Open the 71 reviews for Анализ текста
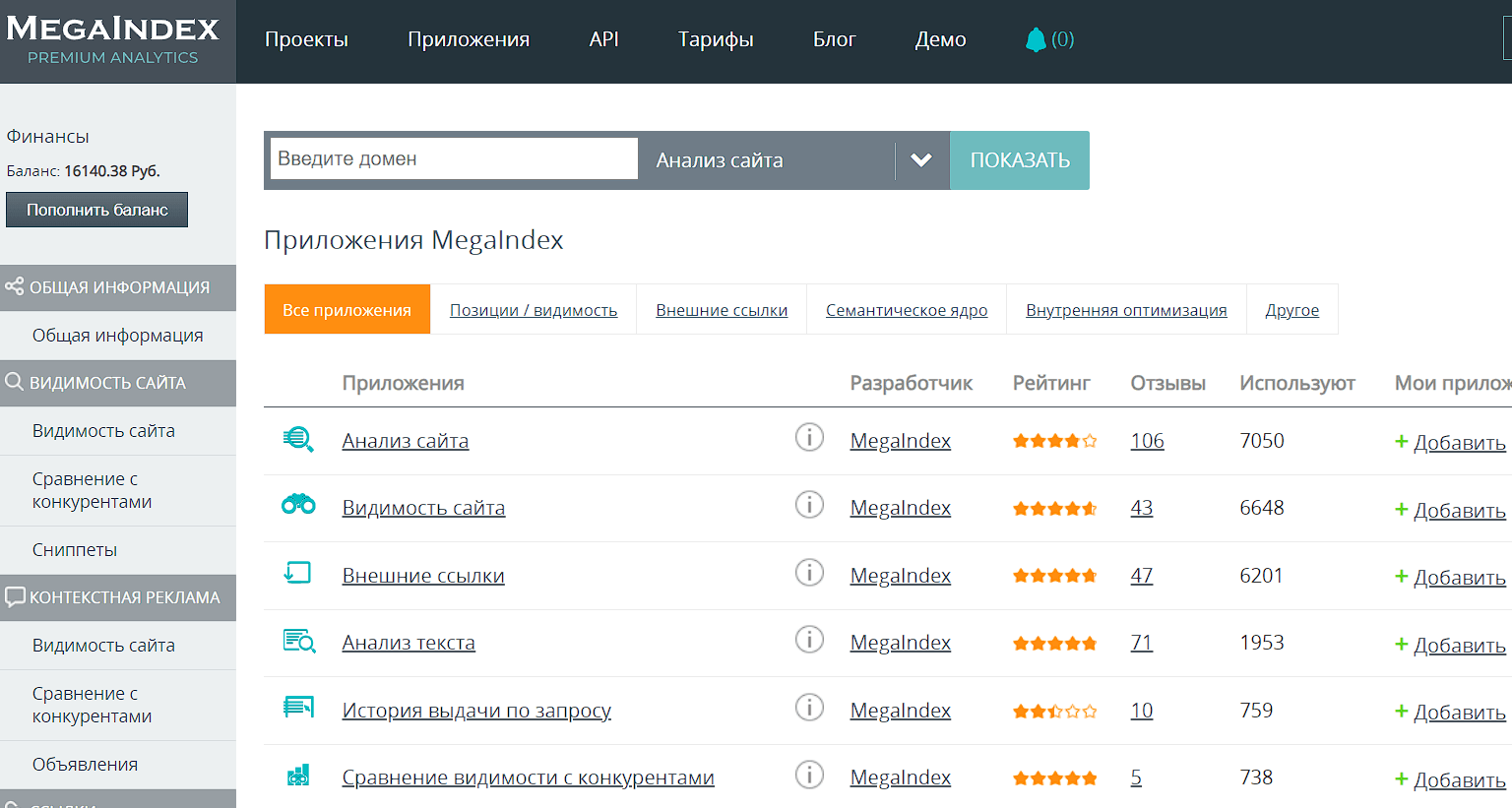 1141,643
